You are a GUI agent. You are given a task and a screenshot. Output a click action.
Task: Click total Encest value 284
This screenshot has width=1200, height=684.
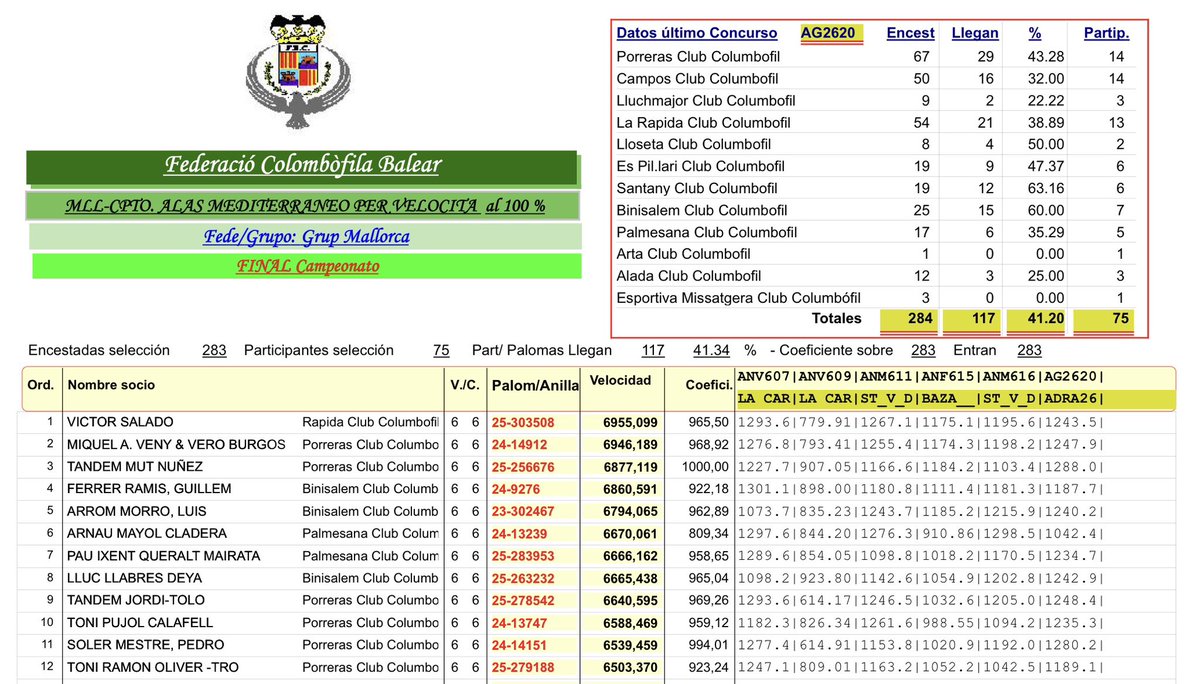point(918,319)
